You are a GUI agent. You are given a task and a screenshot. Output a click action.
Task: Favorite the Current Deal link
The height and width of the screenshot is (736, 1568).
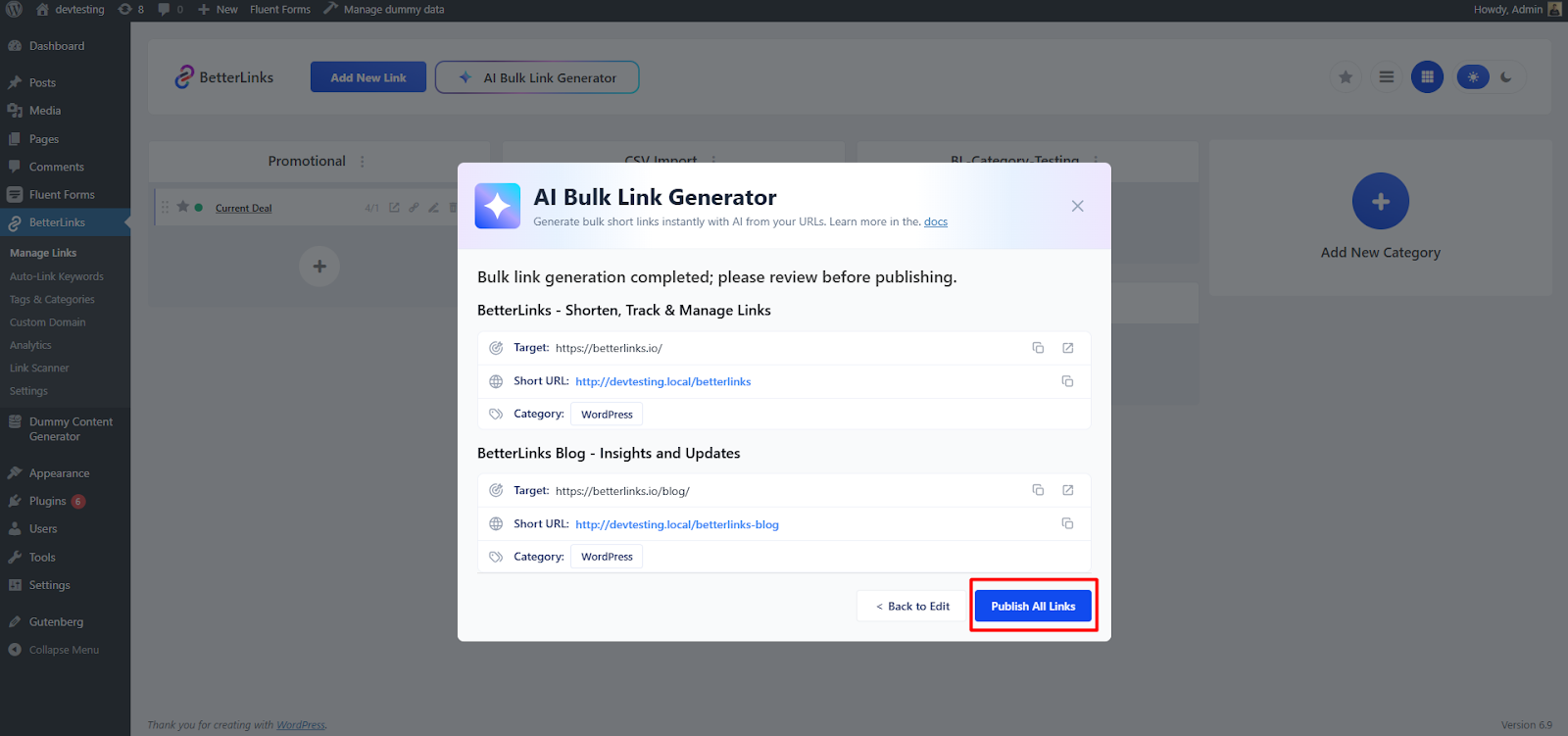click(183, 207)
